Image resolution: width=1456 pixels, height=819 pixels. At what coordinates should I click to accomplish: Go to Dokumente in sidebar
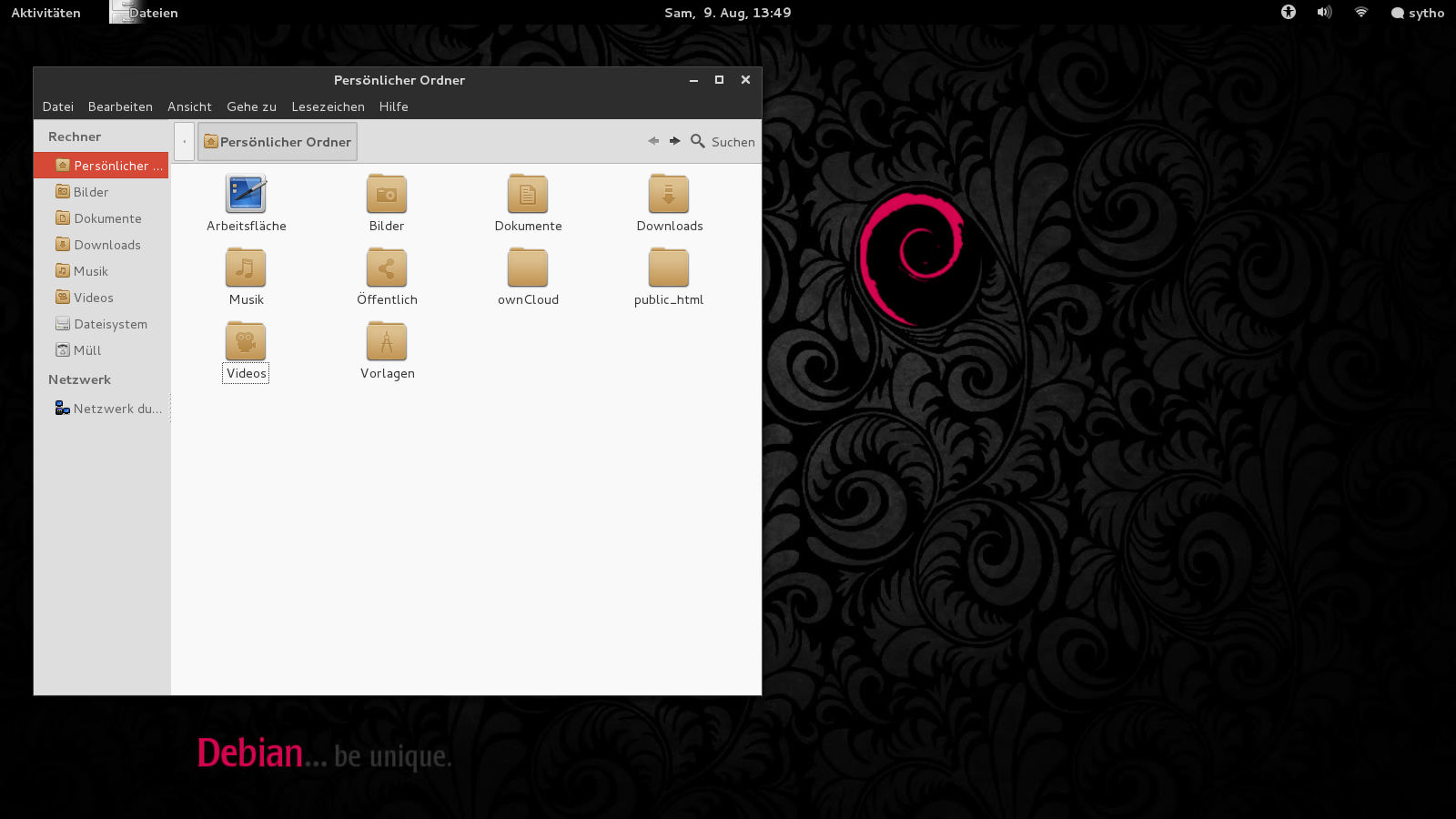[101, 218]
